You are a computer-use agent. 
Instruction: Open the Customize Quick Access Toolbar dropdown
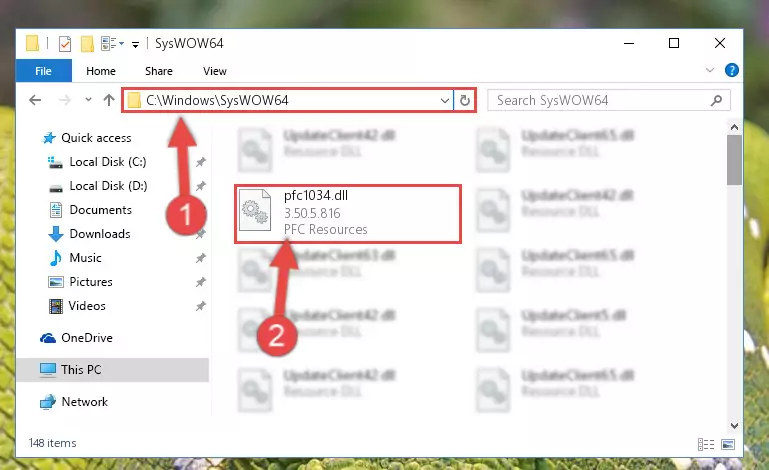pyautogui.click(x=135, y=45)
